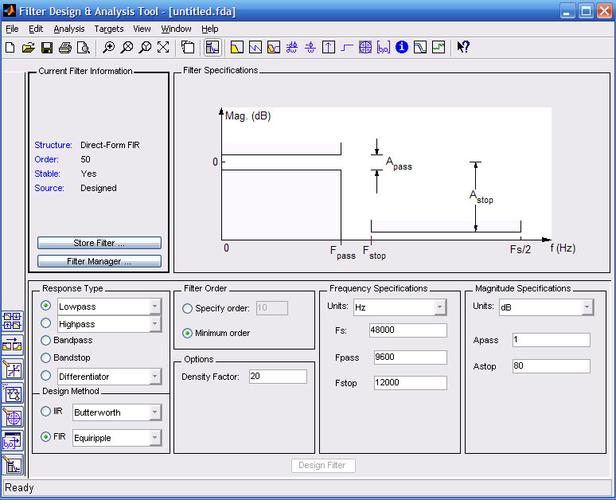
Task: Click the Design Filter button
Action: point(323,465)
